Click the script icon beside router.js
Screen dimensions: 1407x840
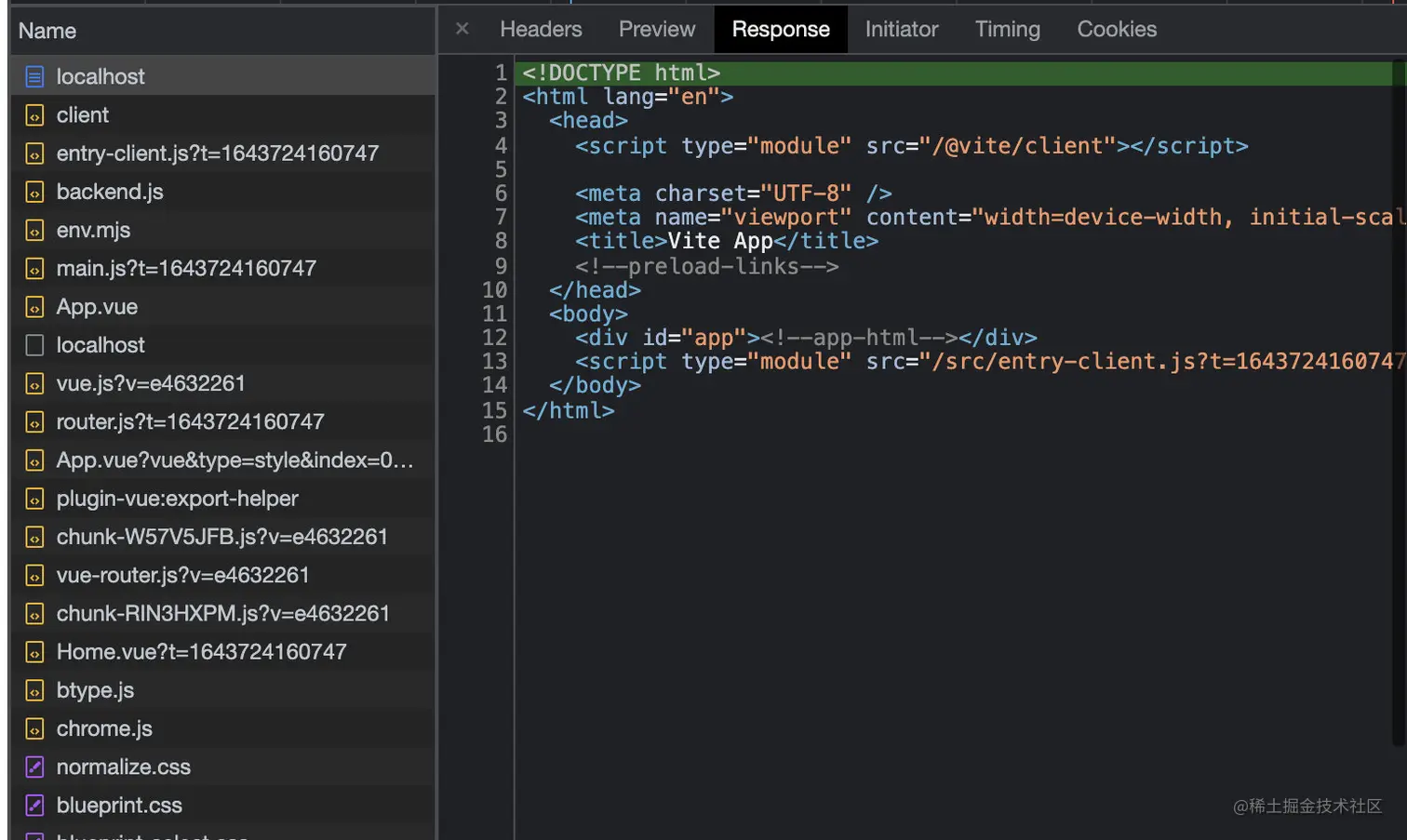pos(34,422)
